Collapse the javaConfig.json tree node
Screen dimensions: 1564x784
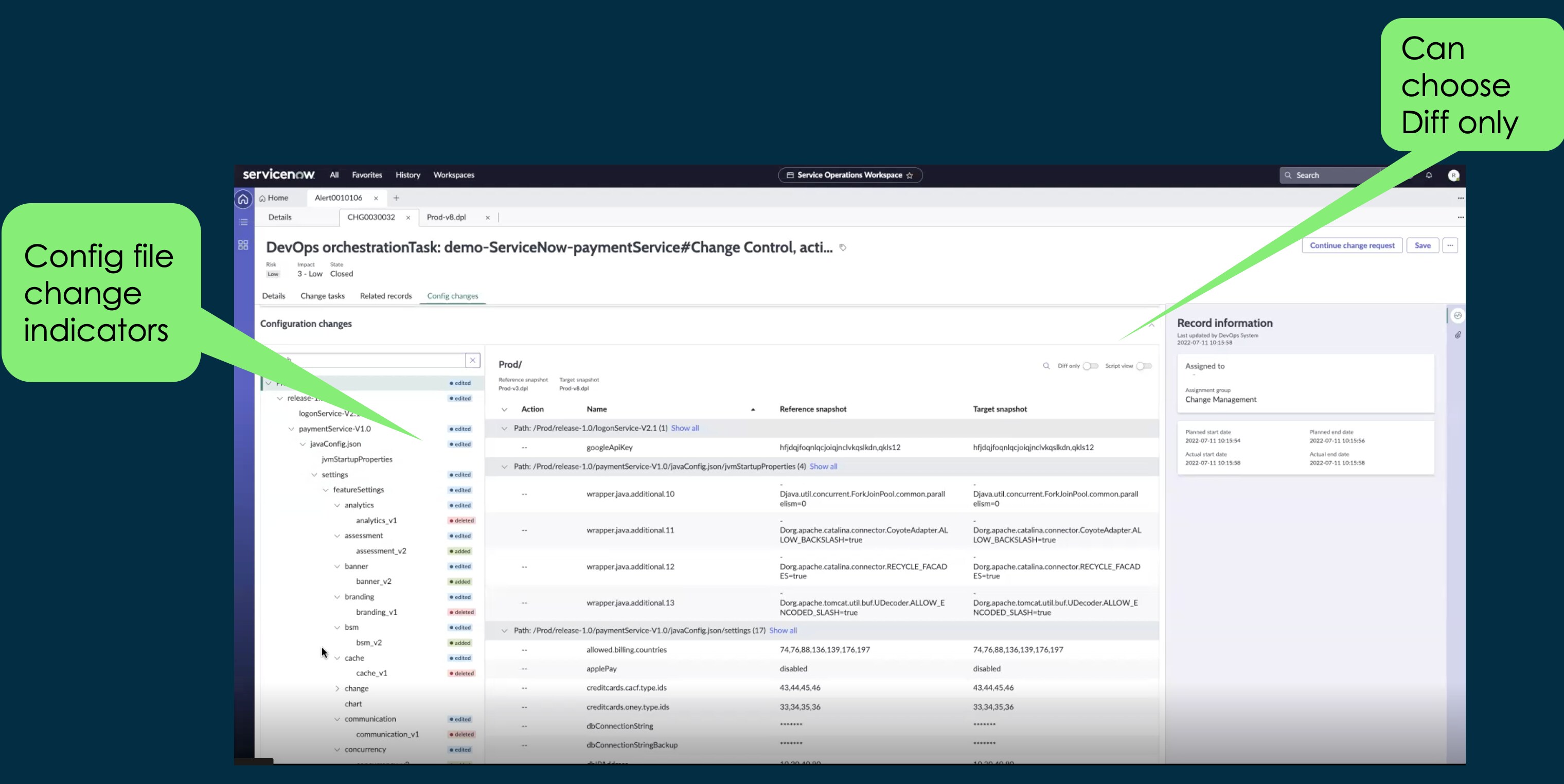(303, 444)
